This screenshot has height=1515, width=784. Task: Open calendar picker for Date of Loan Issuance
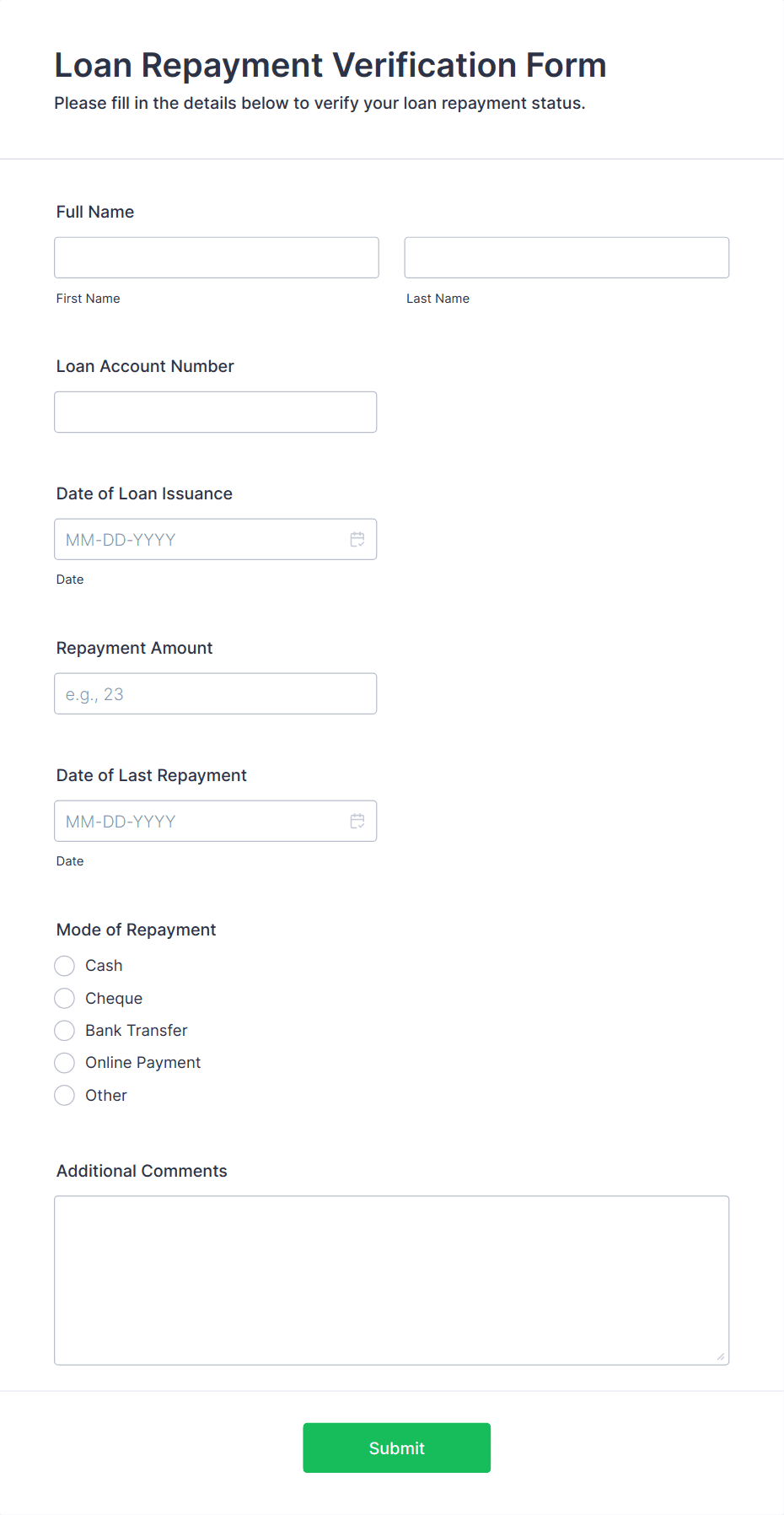coord(357,539)
